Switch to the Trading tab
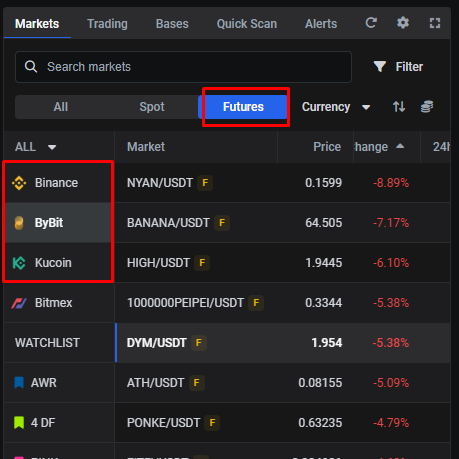The image size is (459, 459). pyautogui.click(x=107, y=24)
